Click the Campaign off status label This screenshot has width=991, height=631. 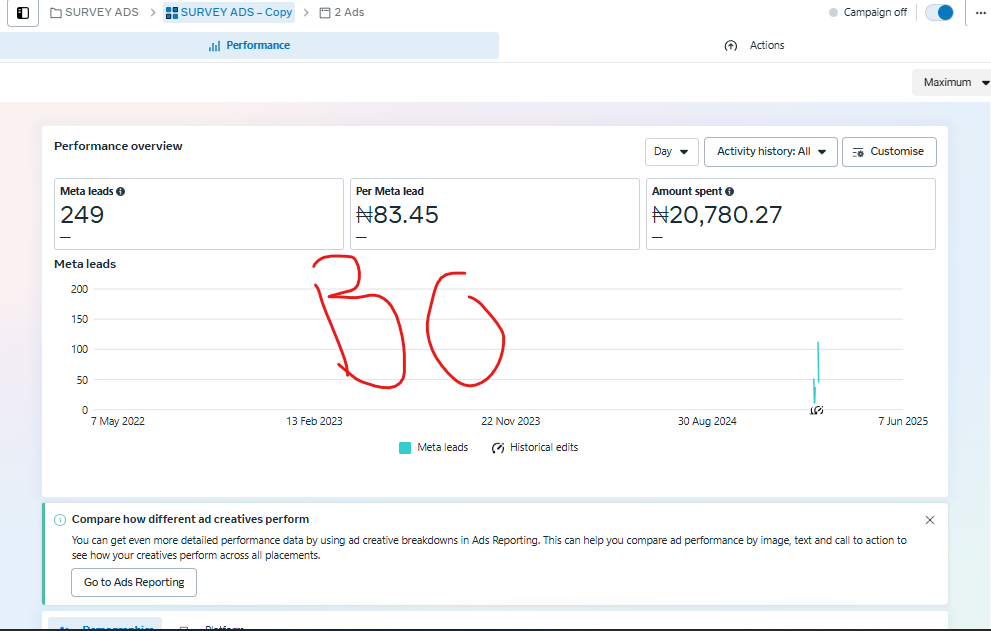tap(875, 13)
